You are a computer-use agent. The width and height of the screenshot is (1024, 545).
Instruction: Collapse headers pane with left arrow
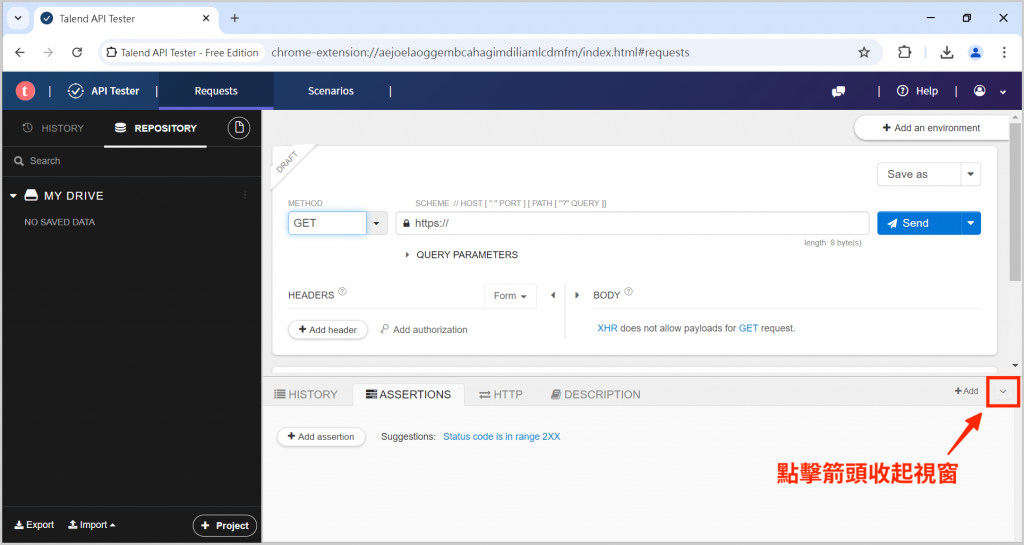coord(553,295)
